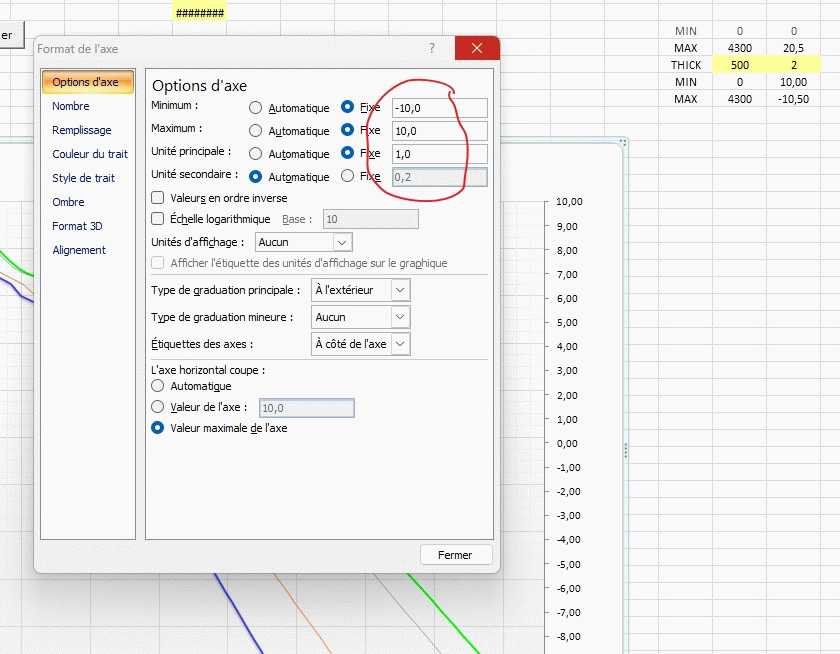Select Fixe radio for Unité secondaire
Viewport: 840px width, 654px height.
pos(348,177)
